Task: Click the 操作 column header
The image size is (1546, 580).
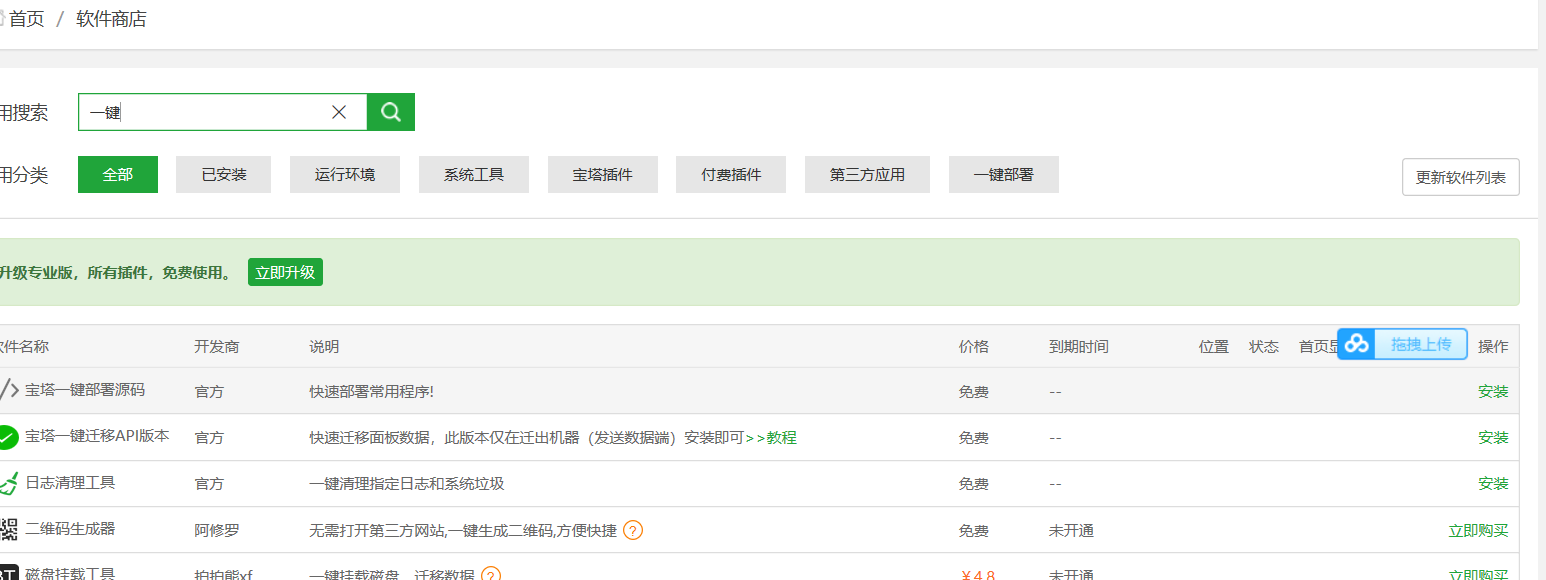Action: pyautogui.click(x=1493, y=346)
